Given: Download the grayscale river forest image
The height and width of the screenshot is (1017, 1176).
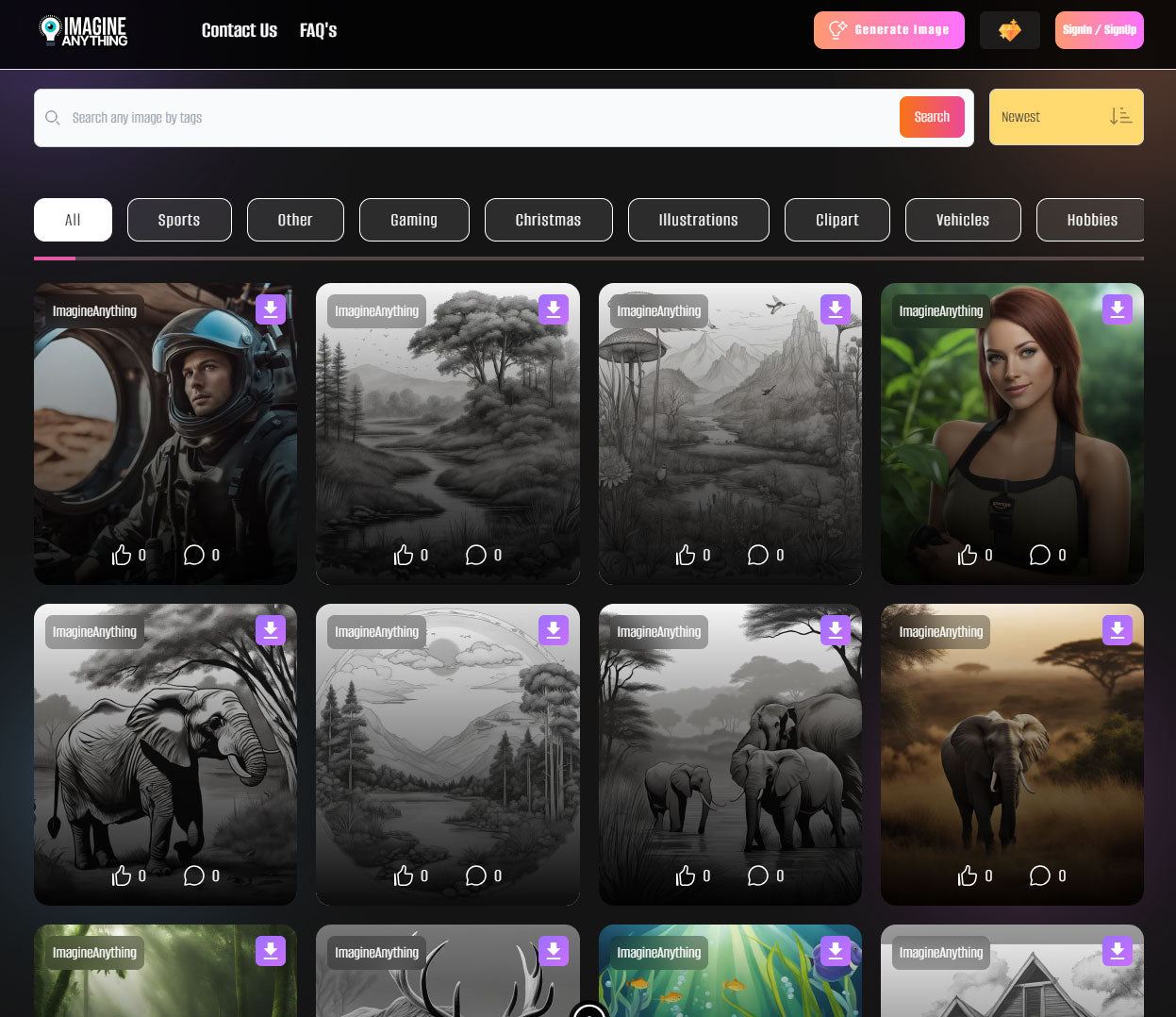Looking at the screenshot, I should pos(554,309).
